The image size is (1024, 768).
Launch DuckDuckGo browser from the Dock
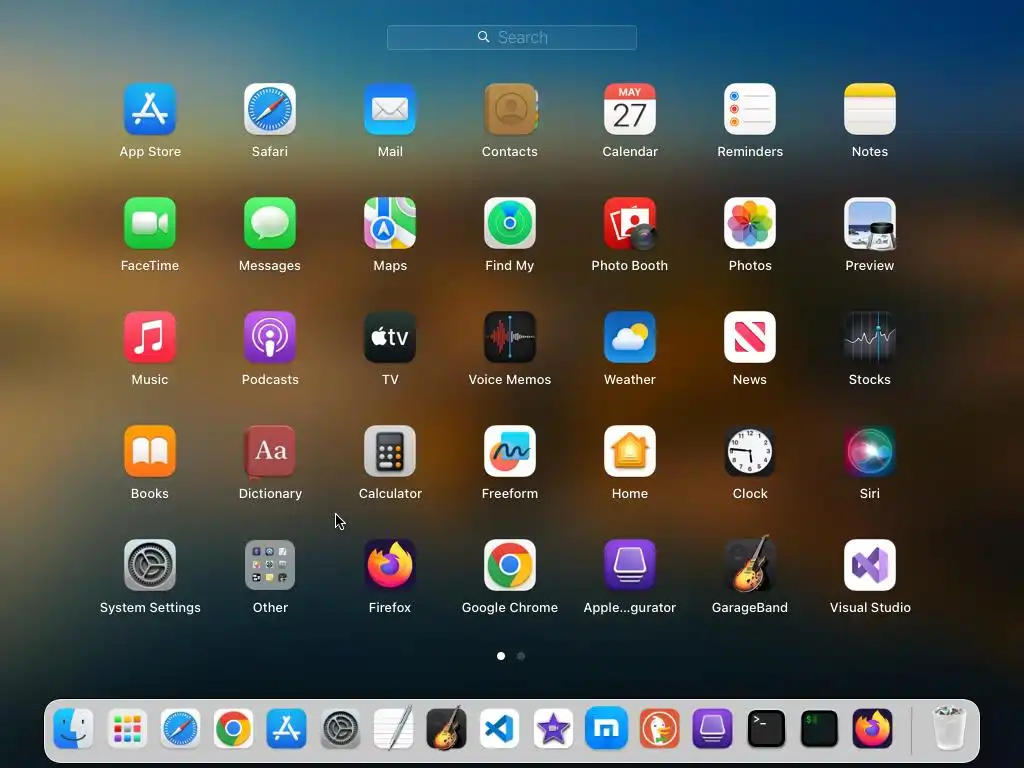coord(660,728)
